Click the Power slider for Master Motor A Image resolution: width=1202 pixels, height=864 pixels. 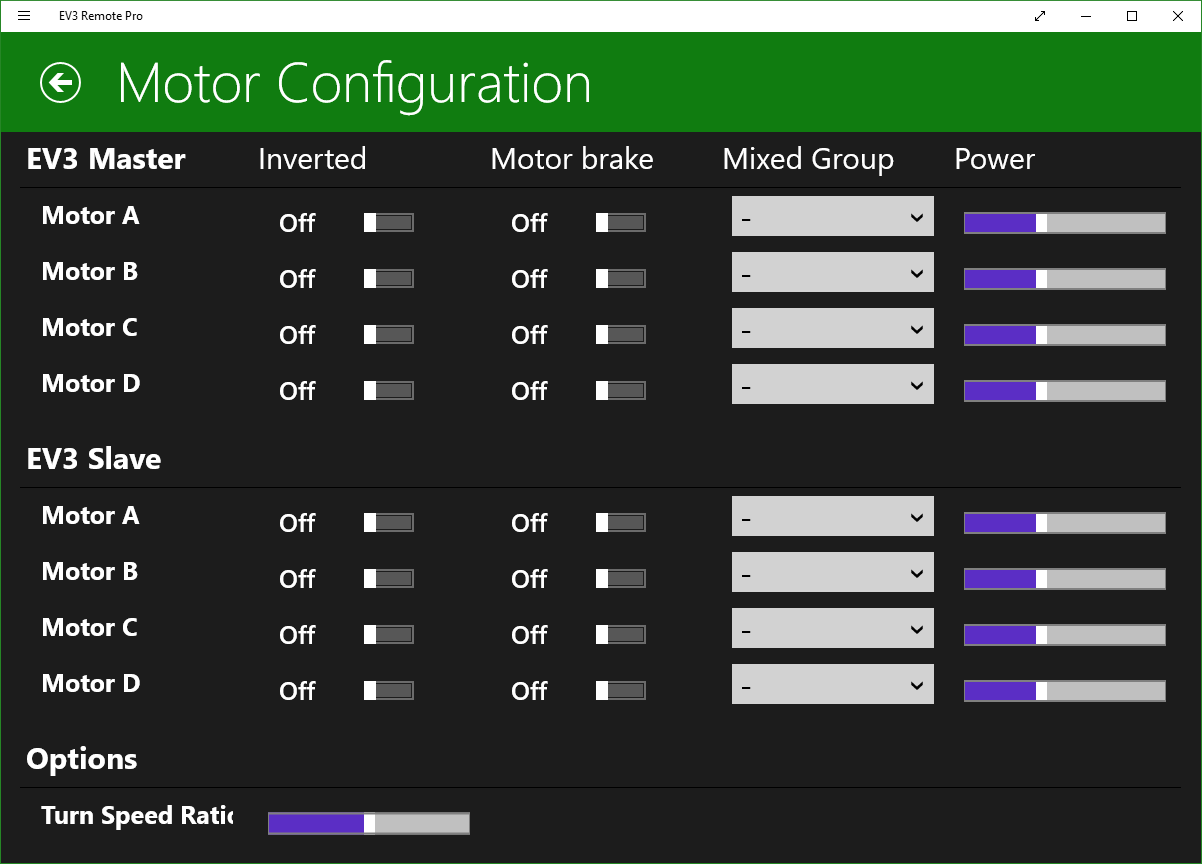(x=1064, y=223)
